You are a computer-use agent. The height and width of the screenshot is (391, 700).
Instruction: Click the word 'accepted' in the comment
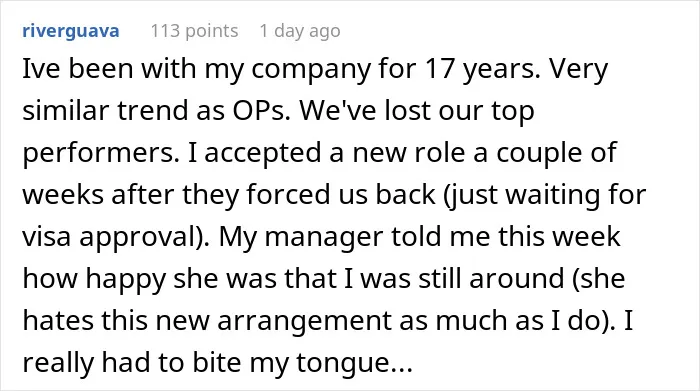tap(262, 153)
